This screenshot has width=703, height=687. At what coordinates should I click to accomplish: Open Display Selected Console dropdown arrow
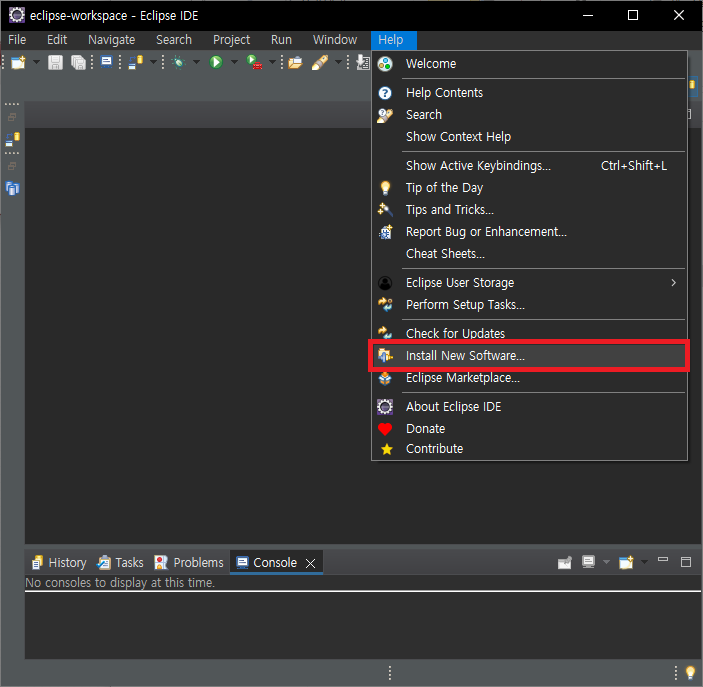[x=606, y=562]
